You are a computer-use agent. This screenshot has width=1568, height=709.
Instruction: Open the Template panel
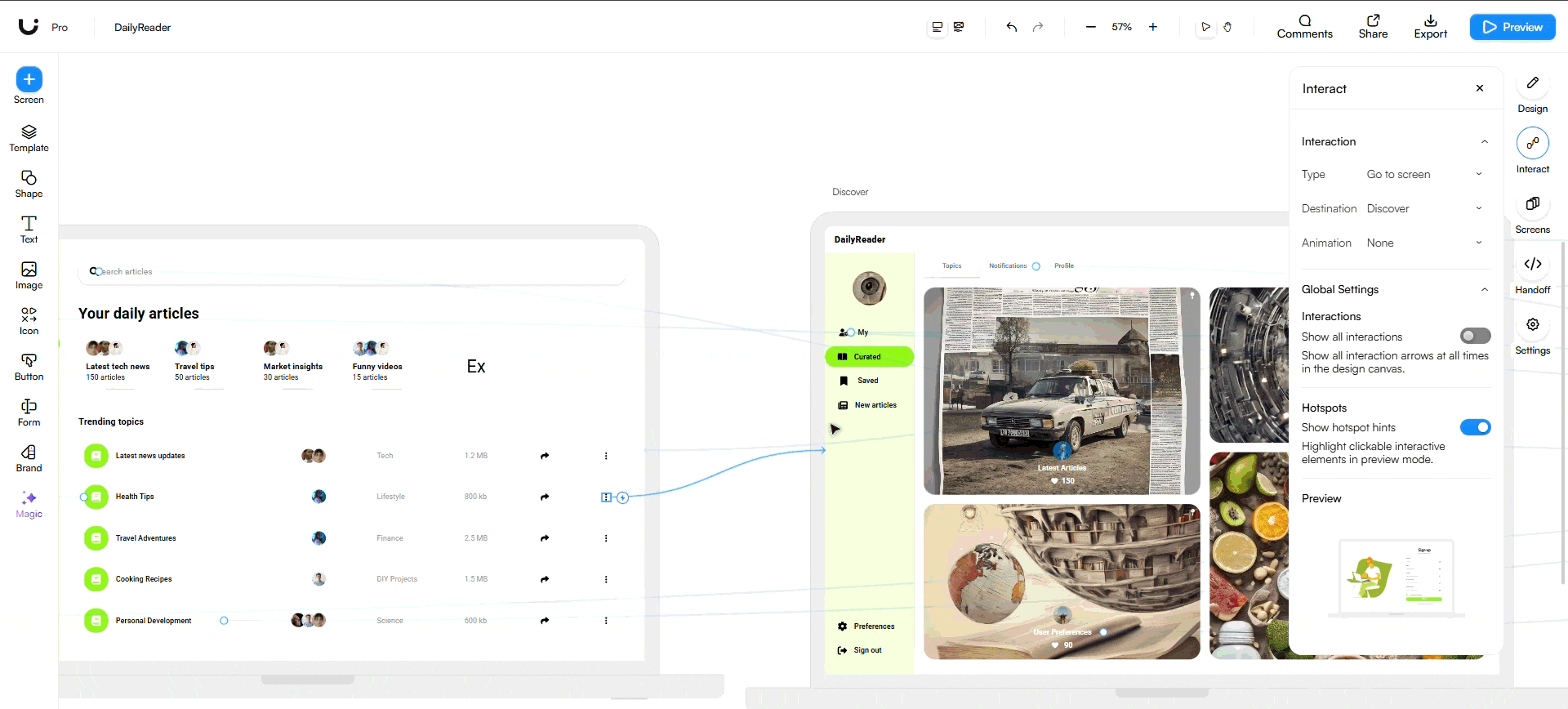point(29,138)
